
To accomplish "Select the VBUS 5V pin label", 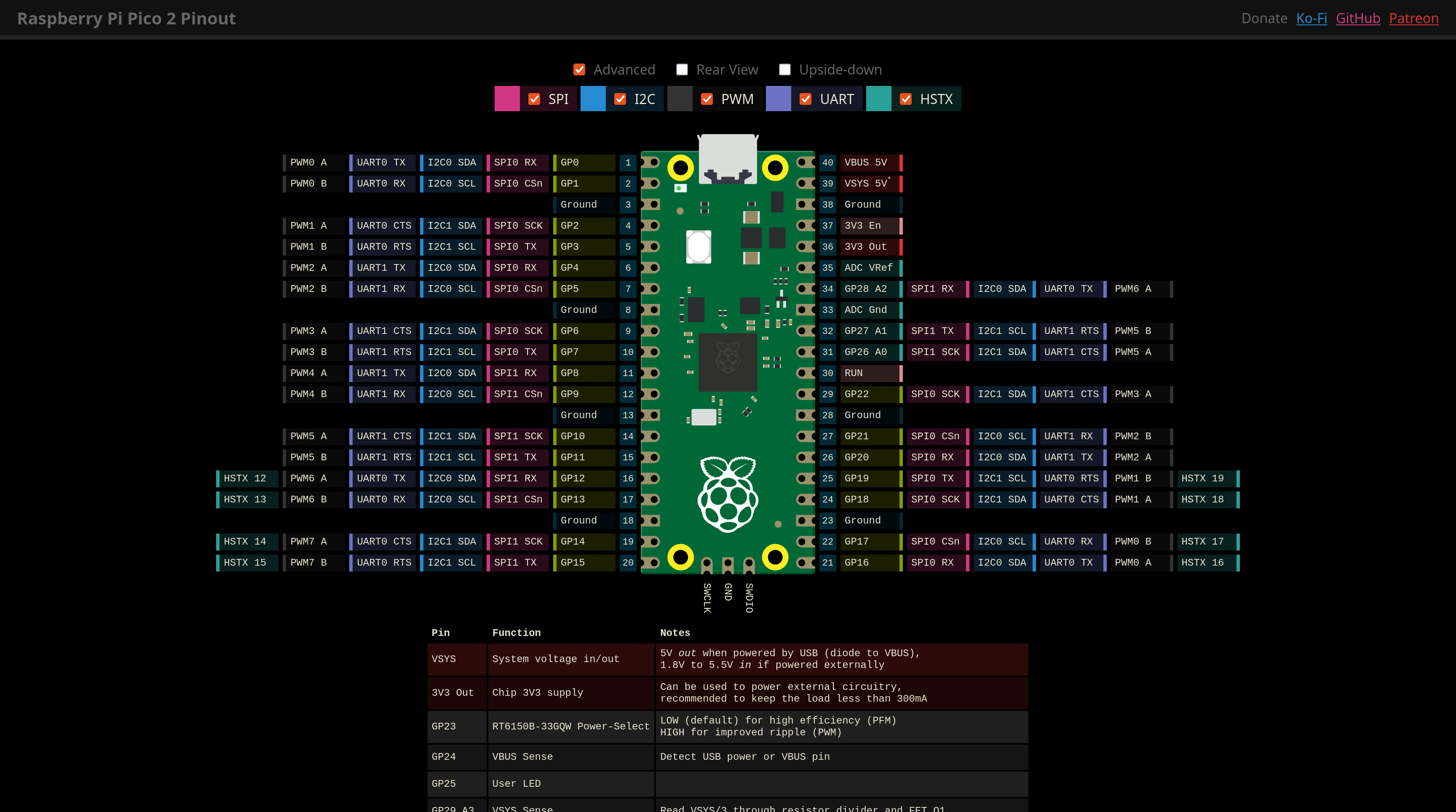I will click(871, 162).
